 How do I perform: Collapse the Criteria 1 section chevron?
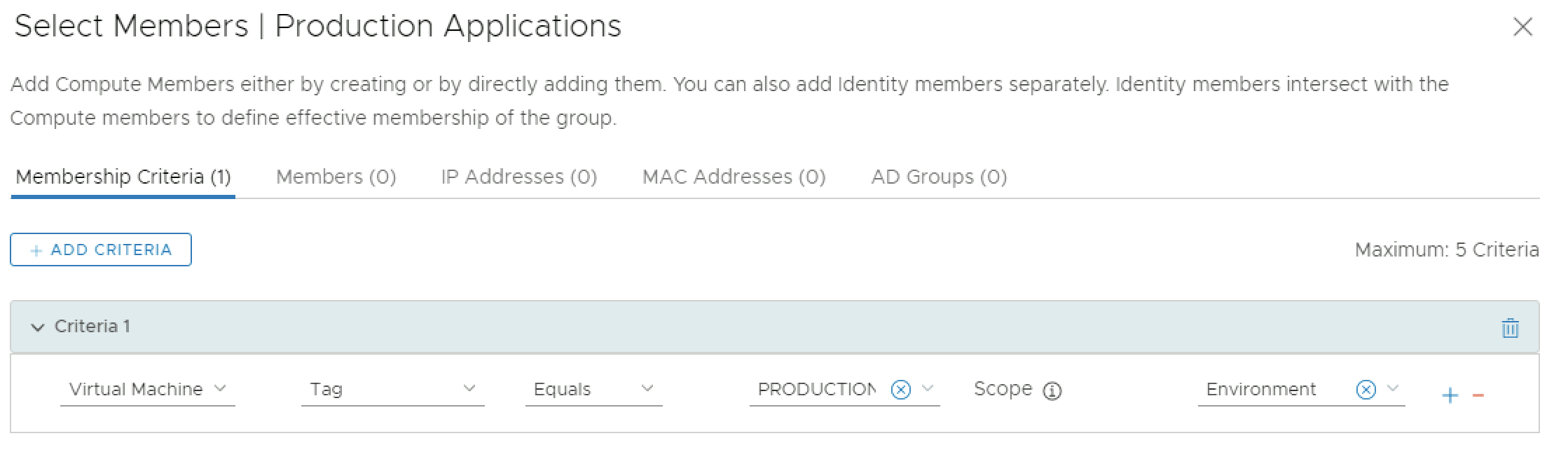coord(38,327)
